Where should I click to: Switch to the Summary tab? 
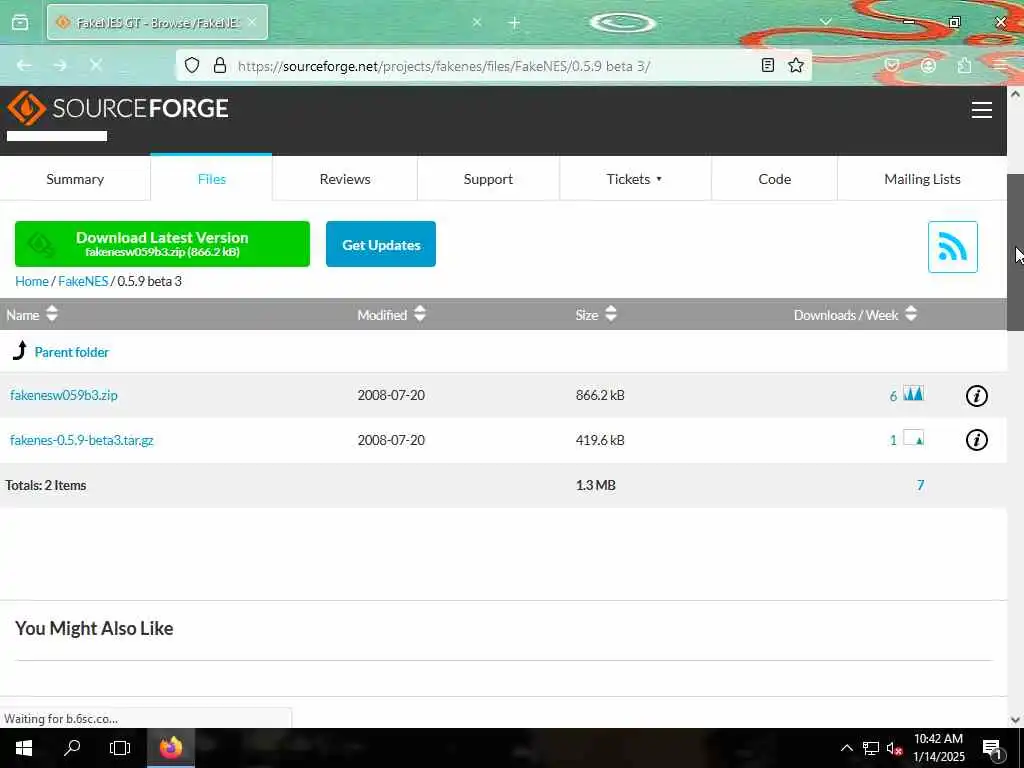(75, 179)
